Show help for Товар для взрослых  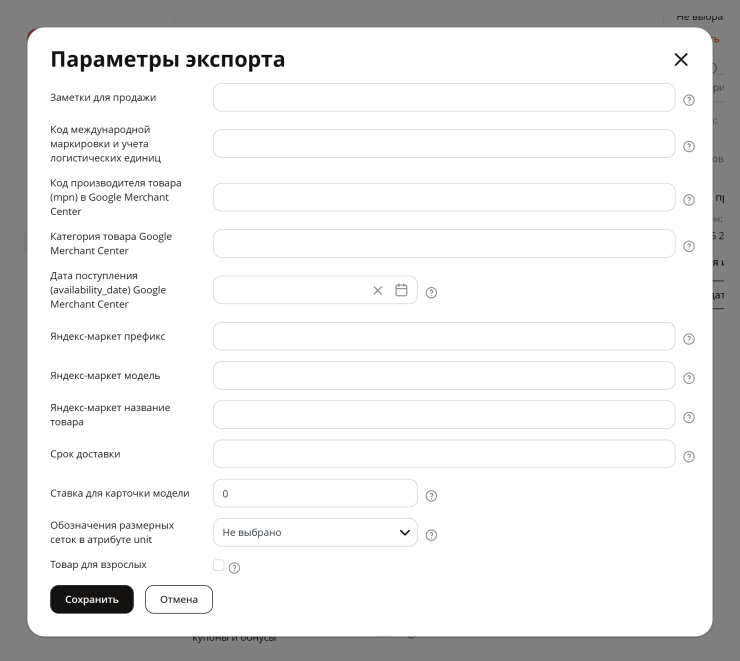coord(234,568)
